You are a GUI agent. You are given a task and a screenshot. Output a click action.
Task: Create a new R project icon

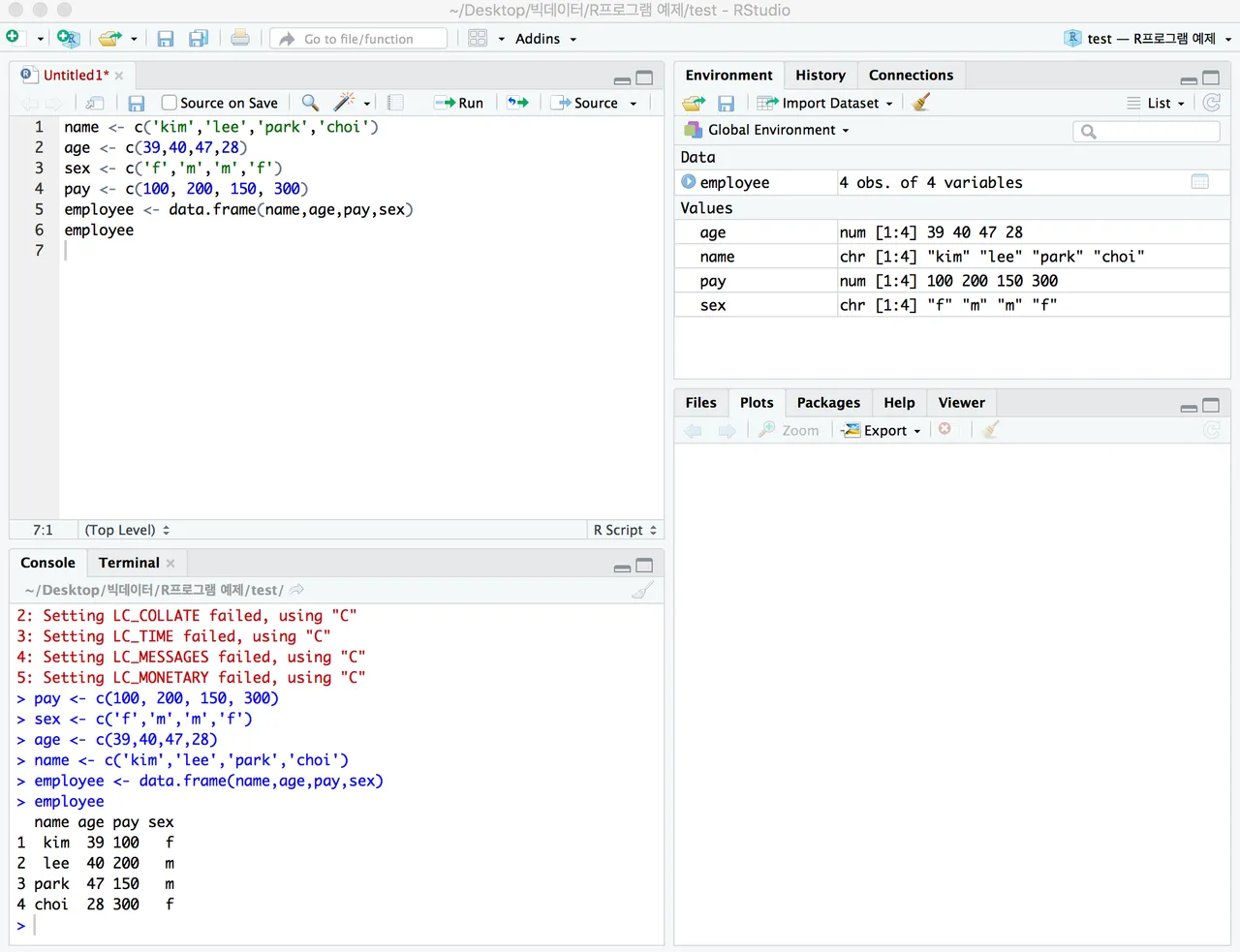(x=68, y=38)
